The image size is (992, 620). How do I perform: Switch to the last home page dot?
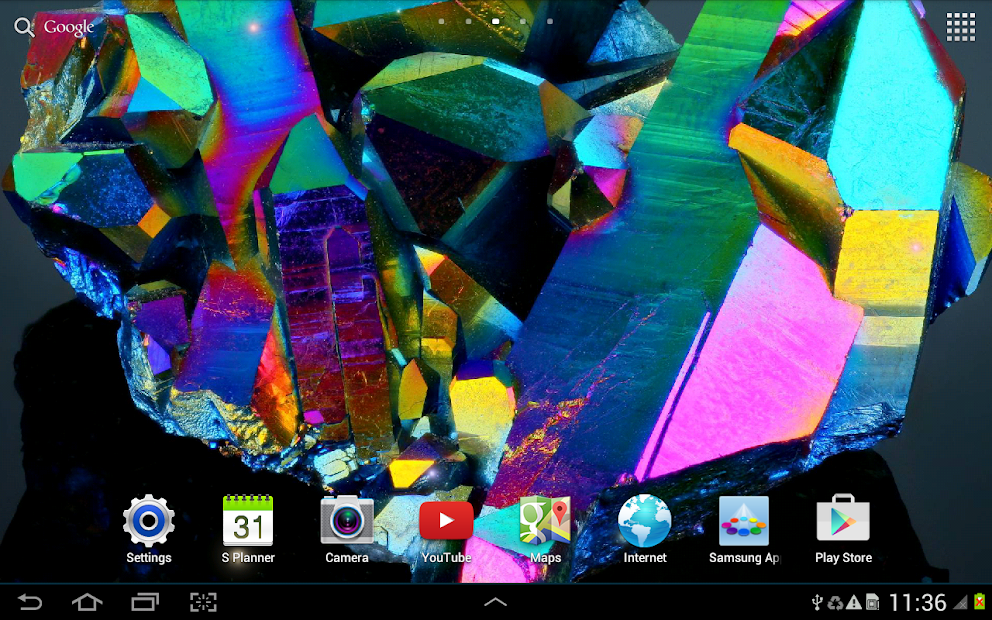(550, 22)
